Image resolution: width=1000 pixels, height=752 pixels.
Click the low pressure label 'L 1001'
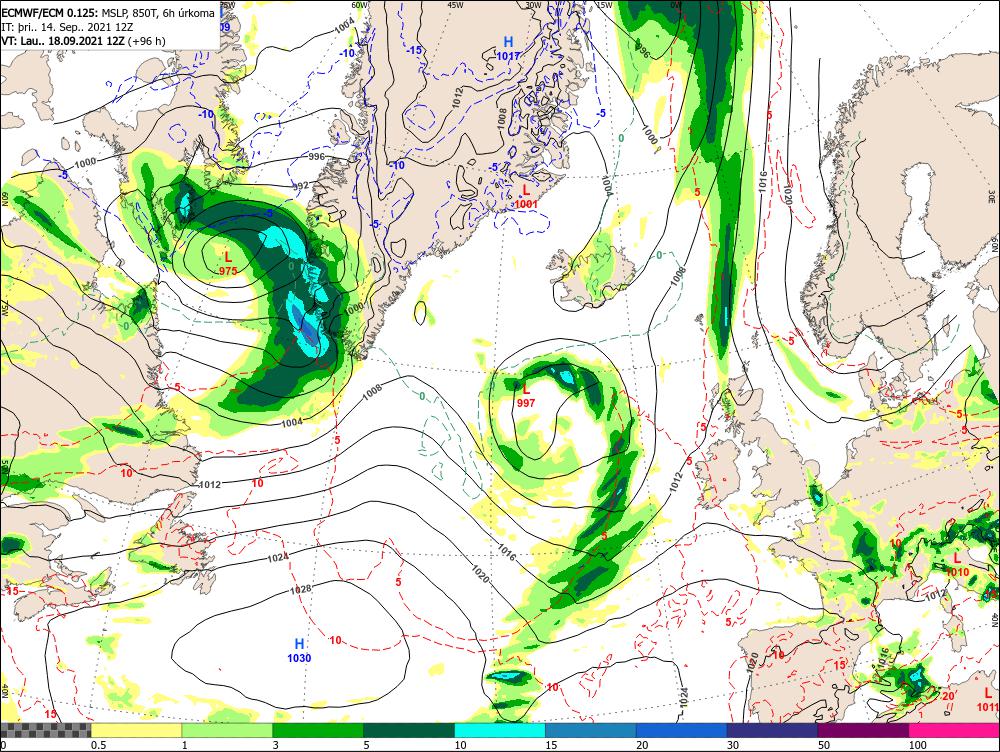[x=526, y=196]
